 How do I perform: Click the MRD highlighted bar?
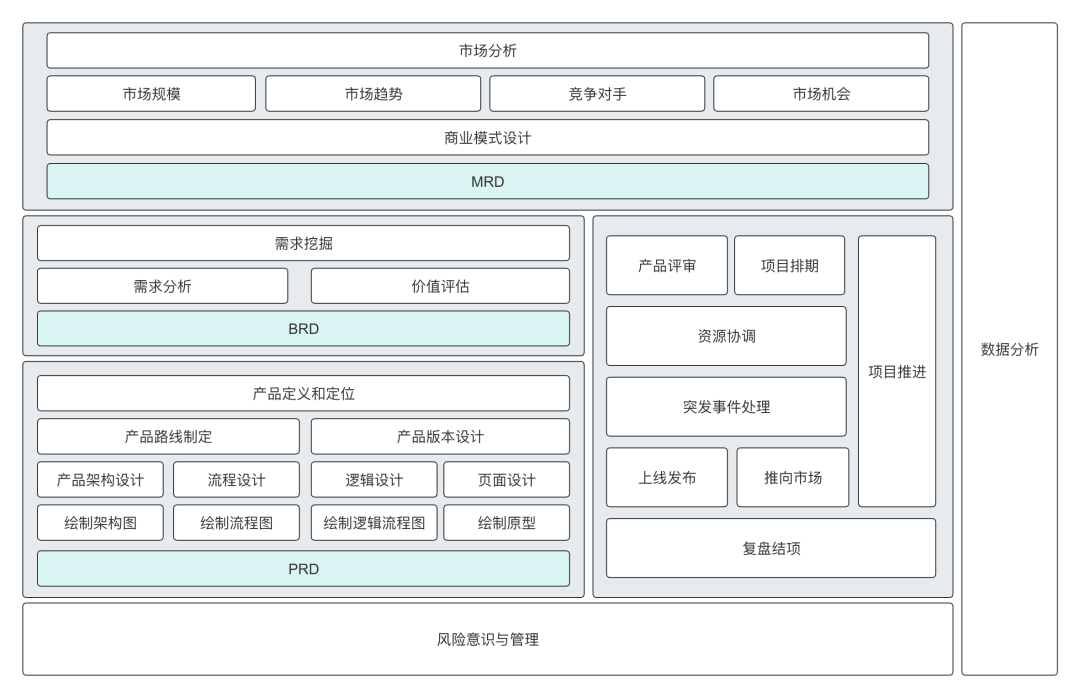487,182
